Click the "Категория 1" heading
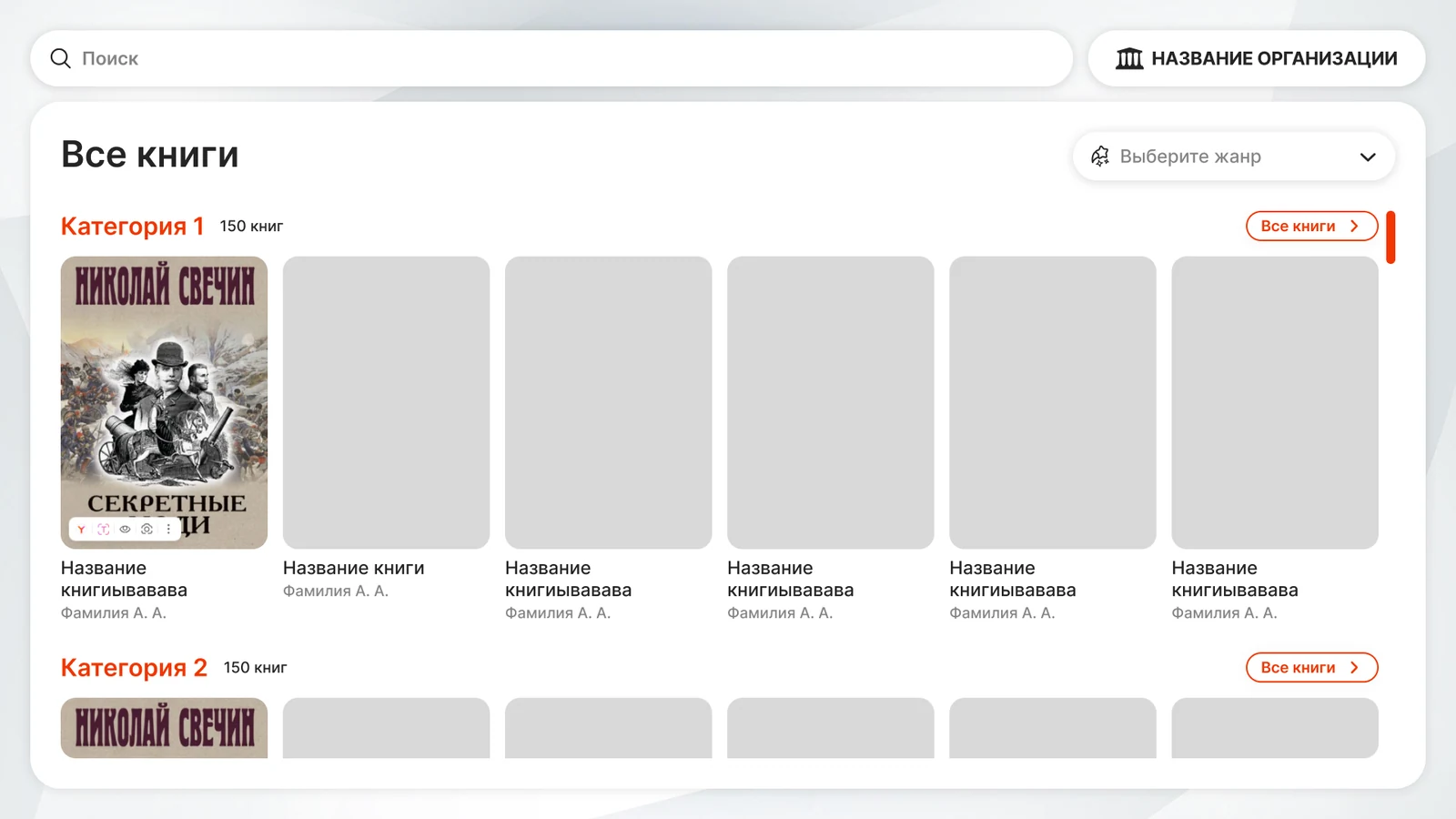The height and width of the screenshot is (819, 1456). point(132,227)
